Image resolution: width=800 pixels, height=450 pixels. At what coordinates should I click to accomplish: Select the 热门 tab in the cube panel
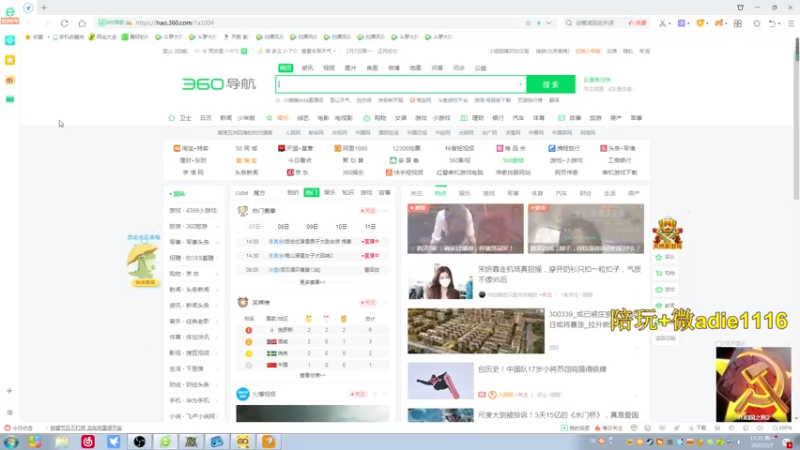311,192
